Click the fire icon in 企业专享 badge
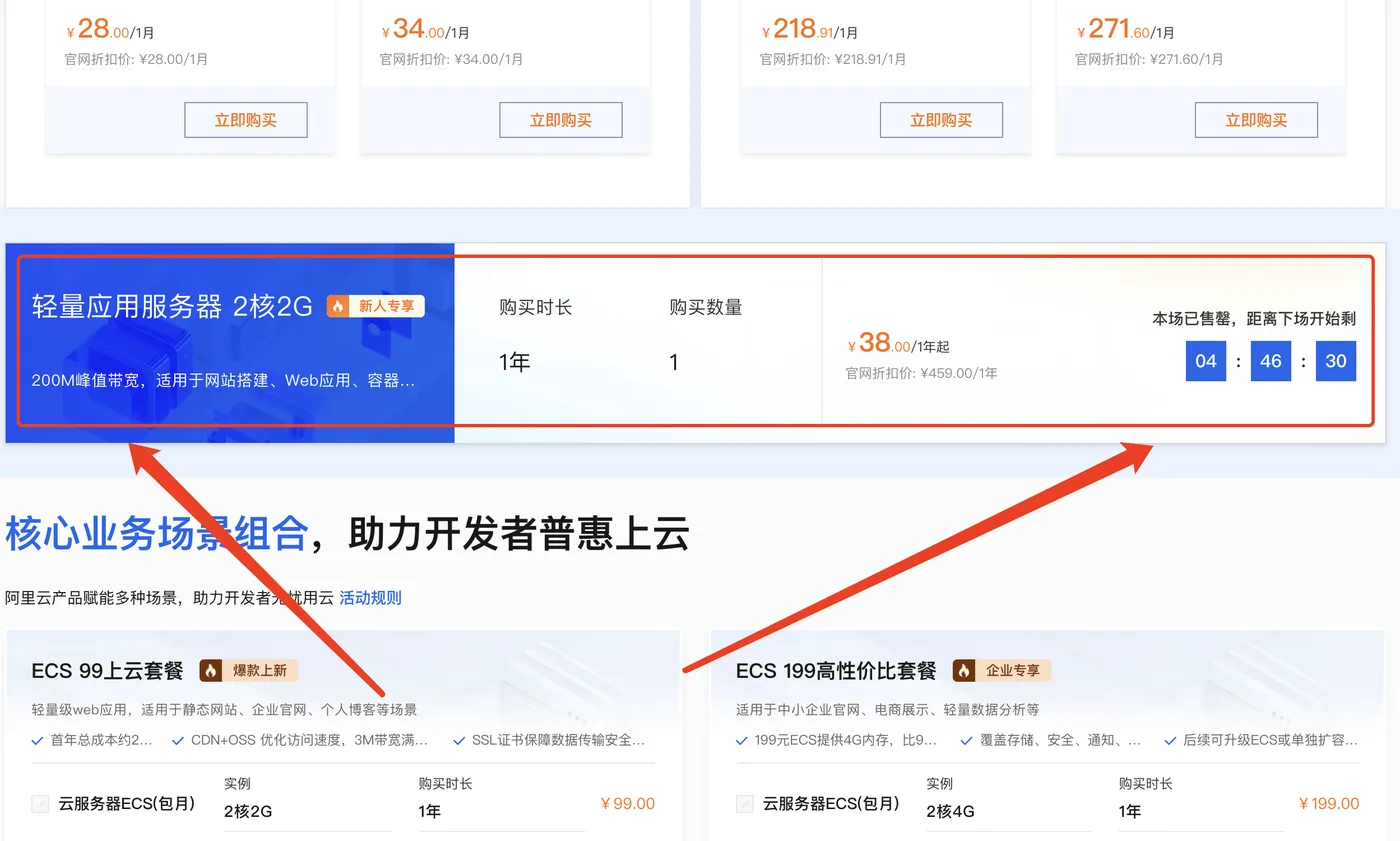This screenshot has height=841, width=1400. point(964,670)
